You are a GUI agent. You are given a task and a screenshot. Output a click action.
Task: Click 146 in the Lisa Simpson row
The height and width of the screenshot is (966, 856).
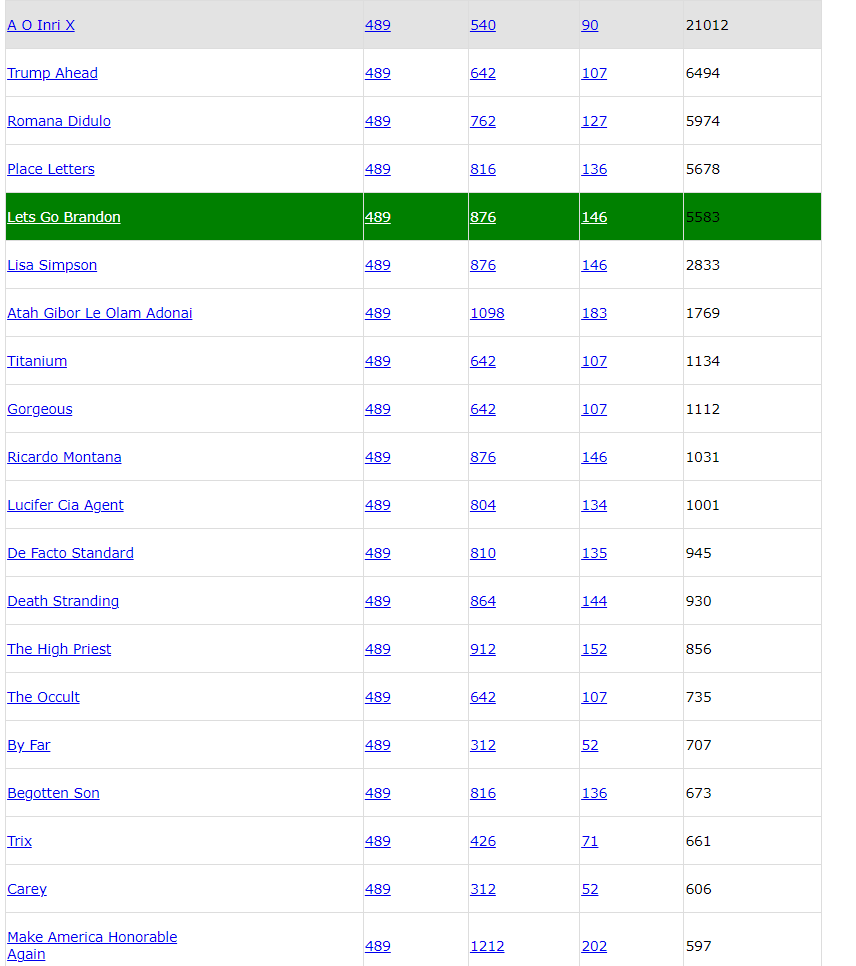point(594,266)
